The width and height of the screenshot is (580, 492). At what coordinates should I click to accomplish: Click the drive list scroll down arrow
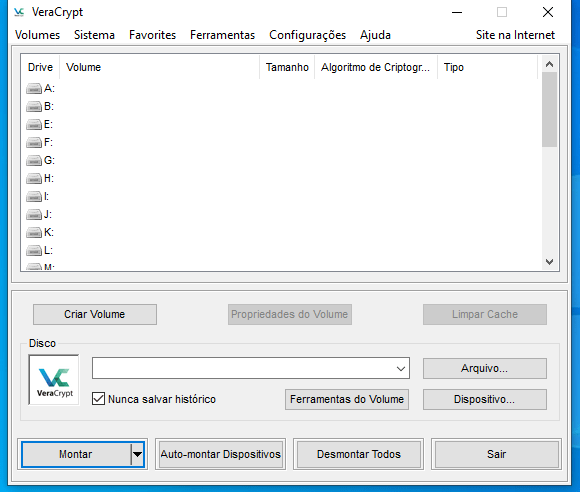click(549, 262)
